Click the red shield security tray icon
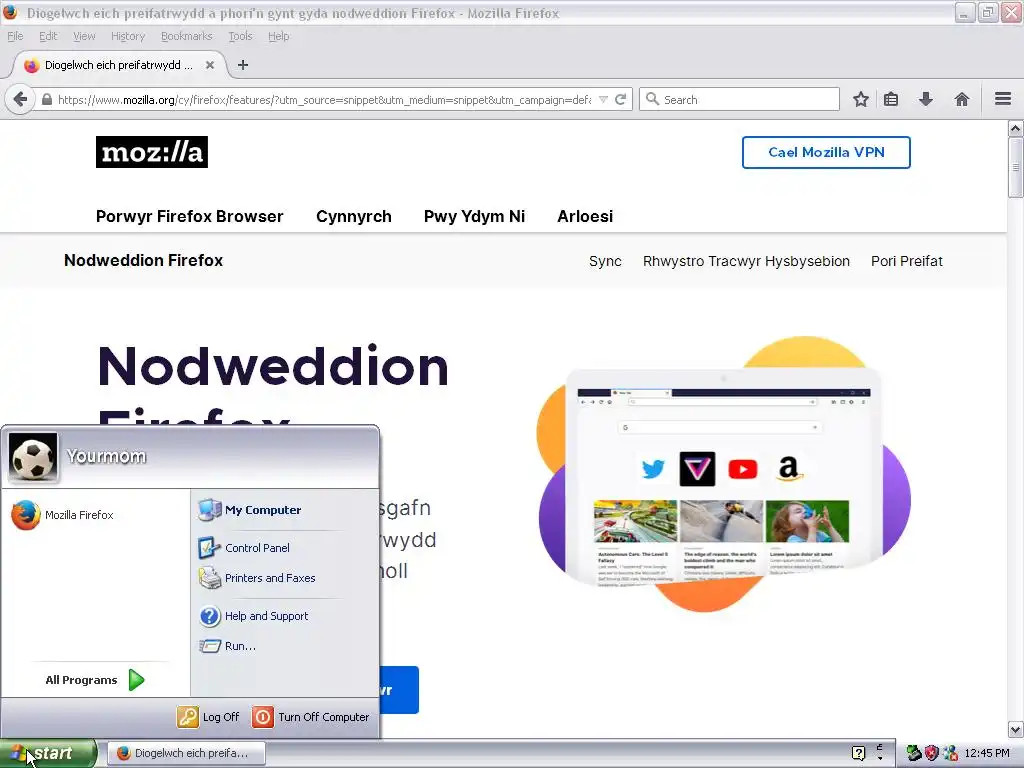 932,753
